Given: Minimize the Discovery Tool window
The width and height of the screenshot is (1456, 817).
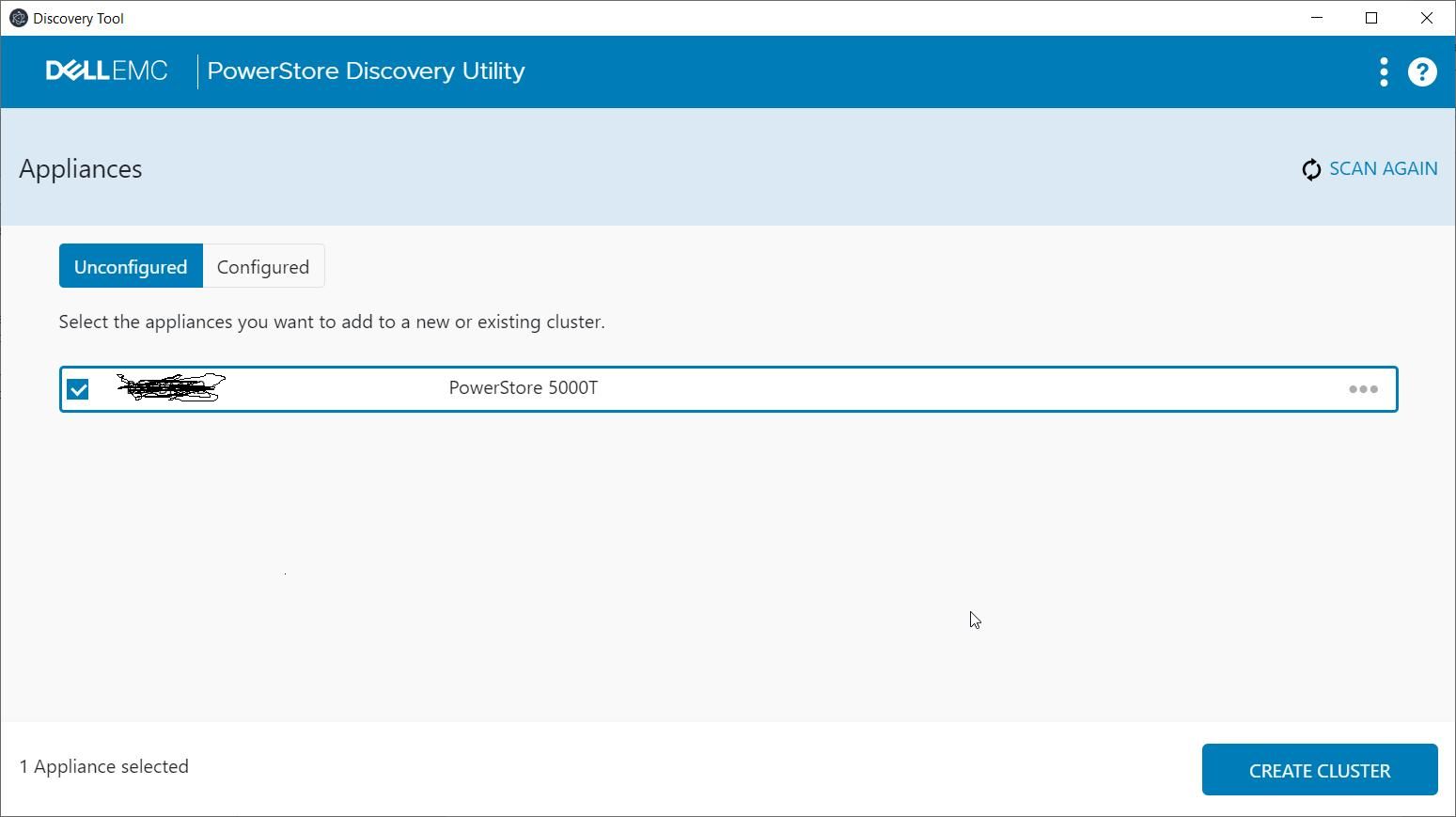Looking at the screenshot, I should pyautogui.click(x=1317, y=18).
